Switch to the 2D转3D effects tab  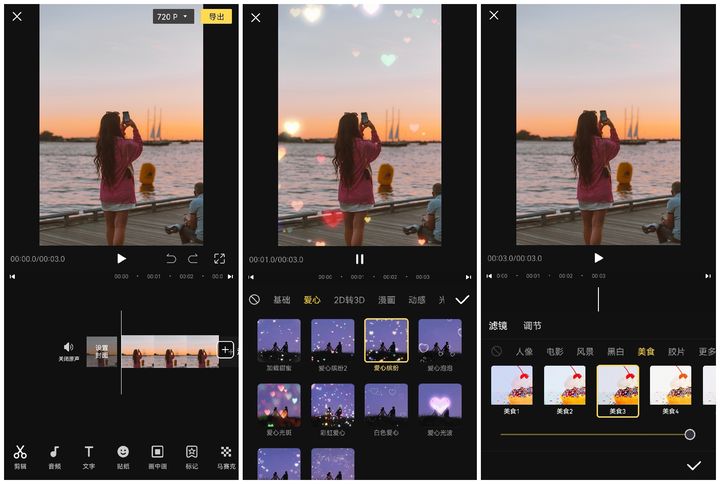(x=349, y=300)
